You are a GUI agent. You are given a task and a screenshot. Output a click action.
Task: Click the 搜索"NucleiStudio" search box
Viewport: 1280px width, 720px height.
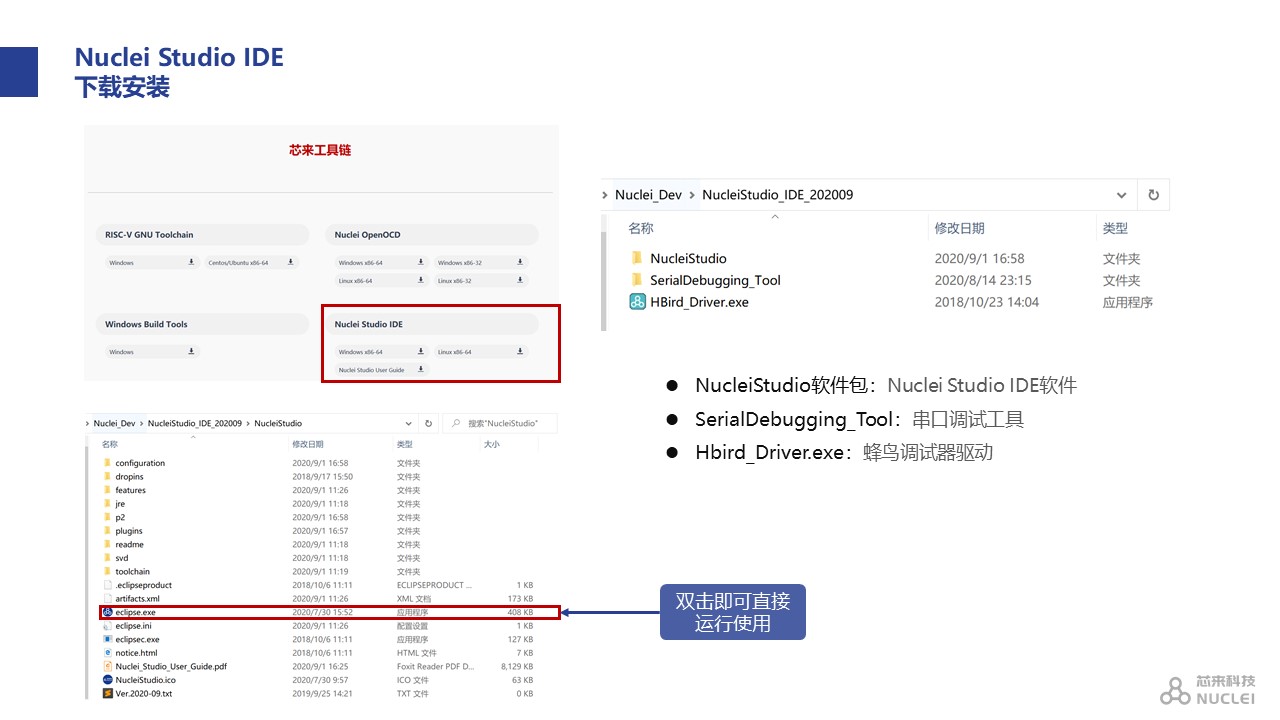pyautogui.click(x=500, y=423)
